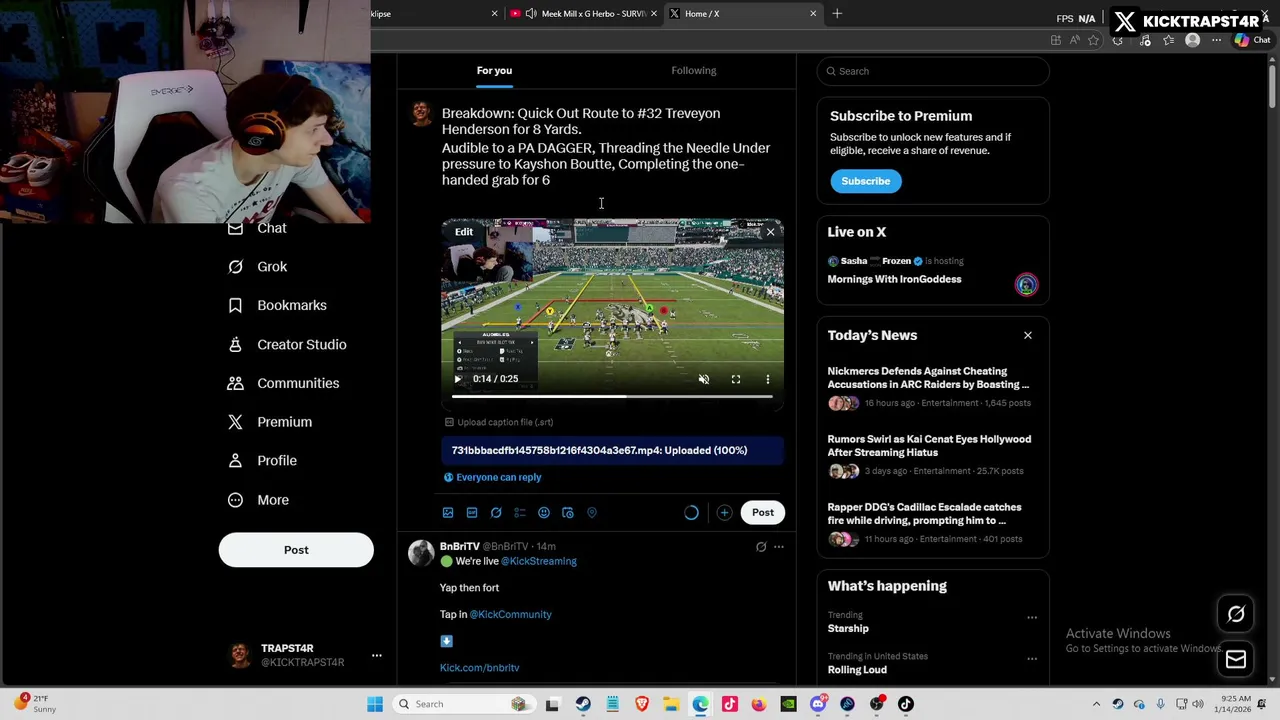Open the emoji picker in composer
This screenshot has height=720, width=1280.
[544, 513]
